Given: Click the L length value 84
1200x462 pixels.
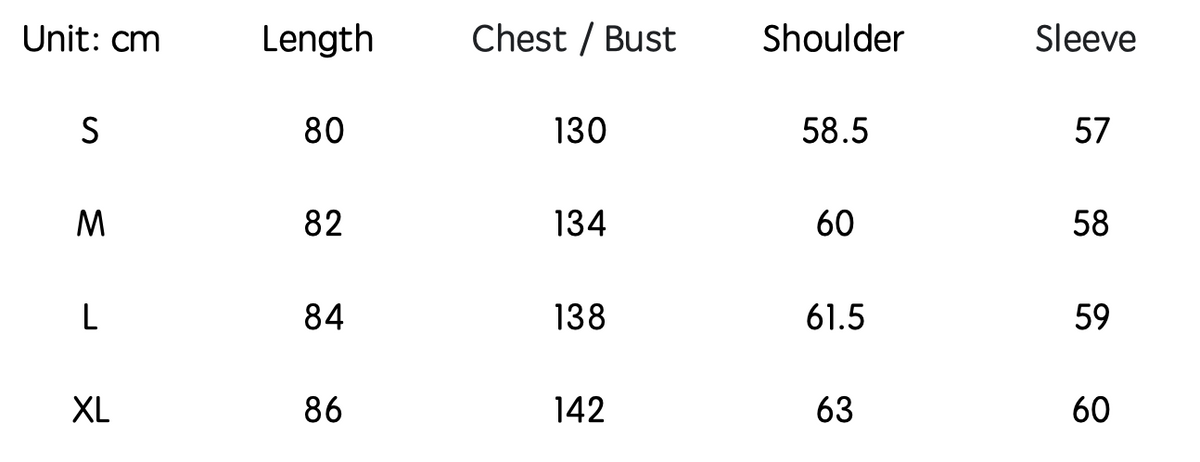Looking at the screenshot, I should click(x=323, y=317).
